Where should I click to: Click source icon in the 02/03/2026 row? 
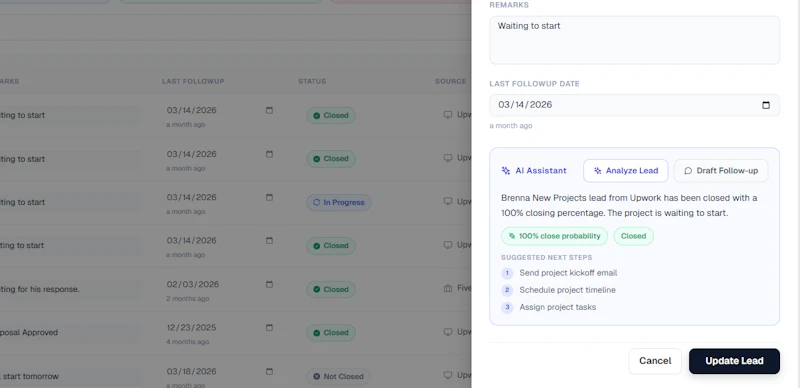(x=448, y=288)
